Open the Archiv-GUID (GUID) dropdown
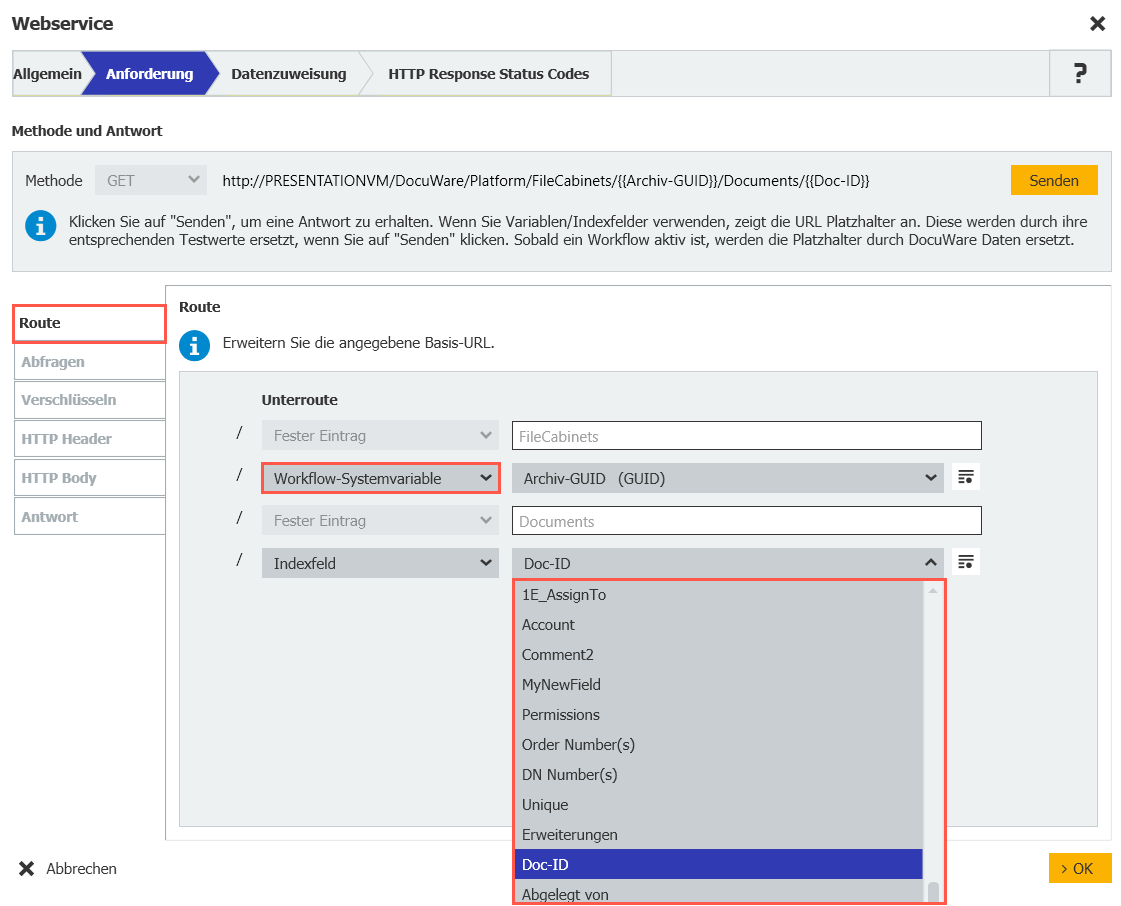This screenshot has height=906, width=1121. 727,479
